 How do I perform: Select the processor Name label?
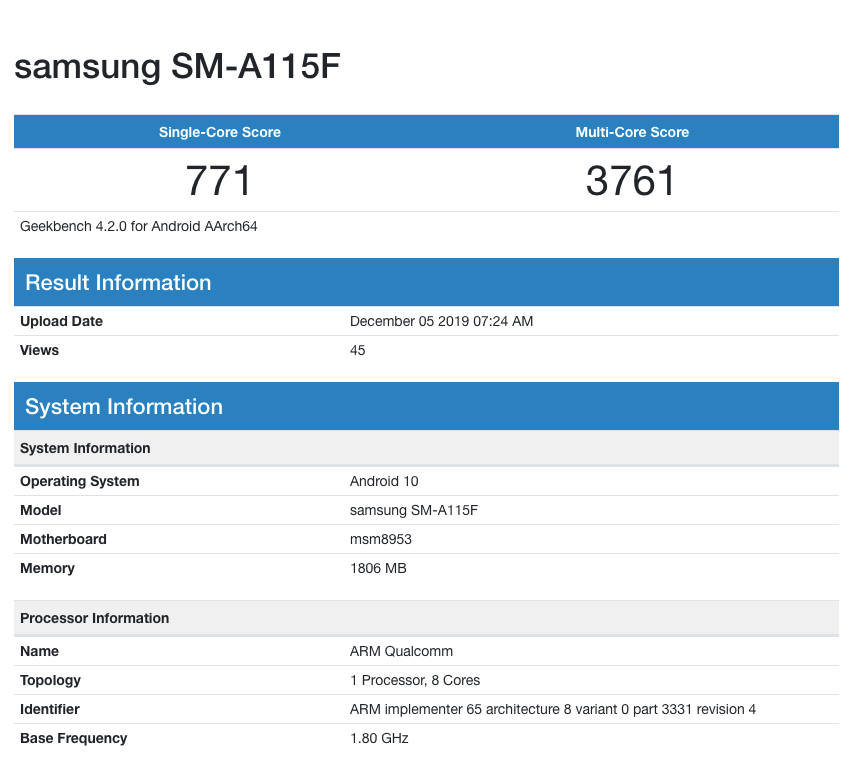click(x=39, y=651)
